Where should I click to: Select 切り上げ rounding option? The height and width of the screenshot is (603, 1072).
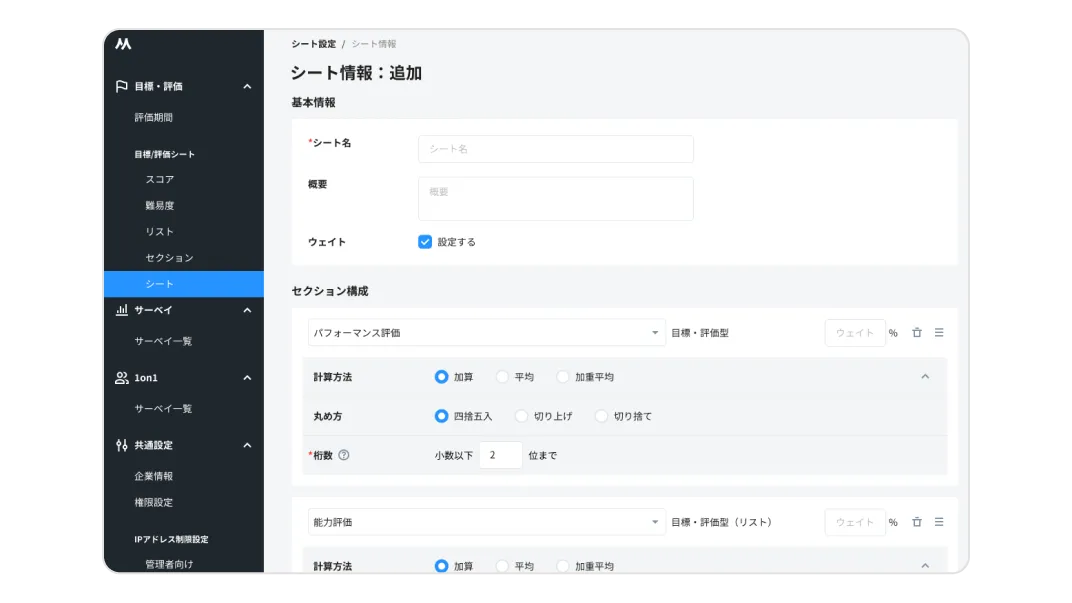point(521,416)
